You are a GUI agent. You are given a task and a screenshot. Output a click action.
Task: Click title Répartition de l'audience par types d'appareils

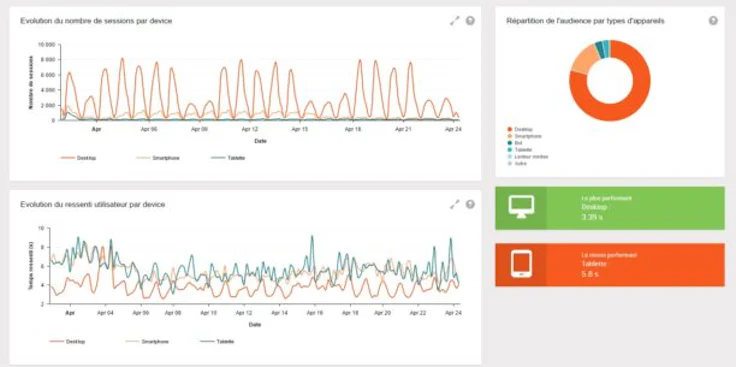coord(585,21)
